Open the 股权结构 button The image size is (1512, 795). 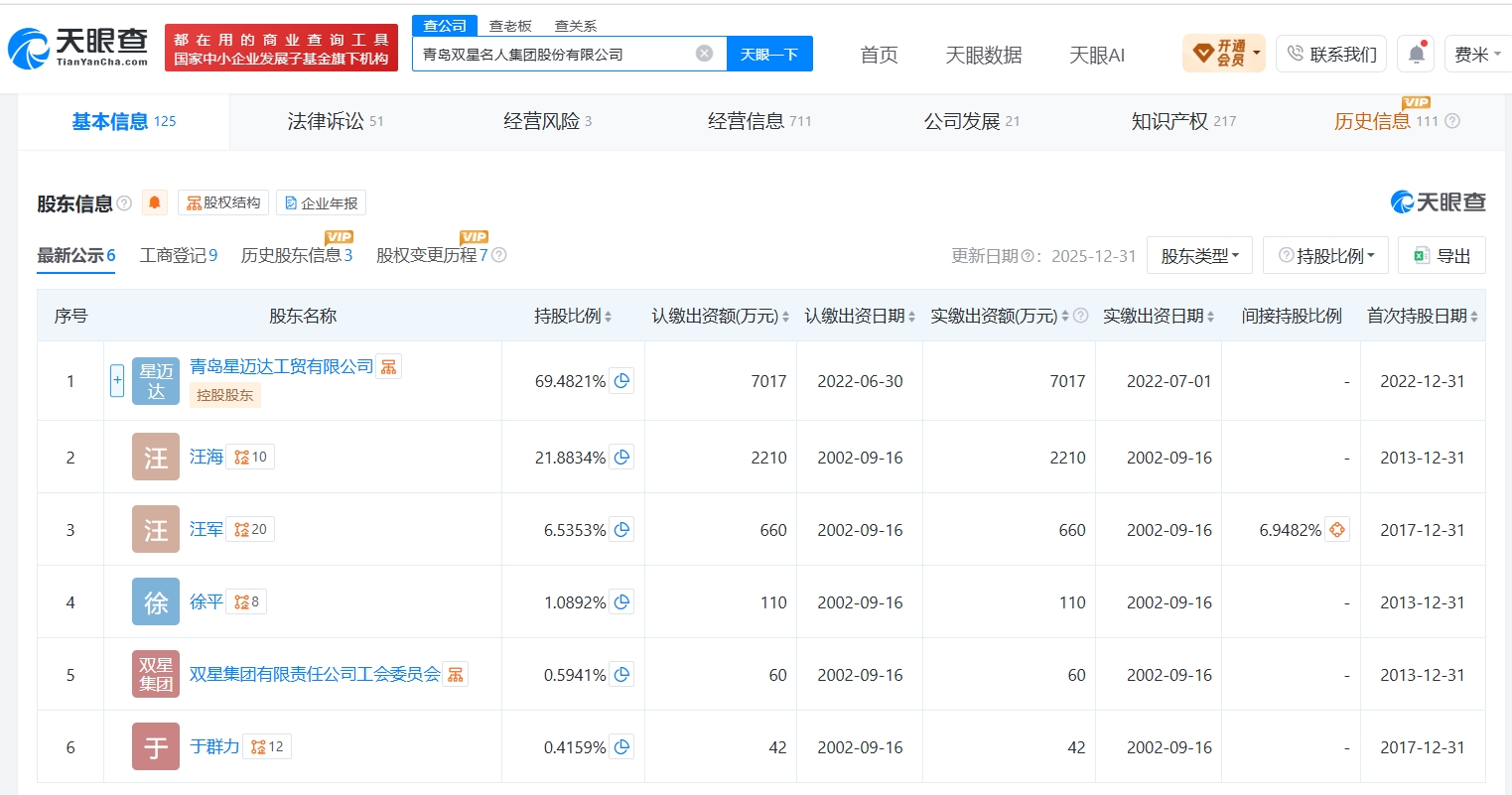click(x=223, y=202)
